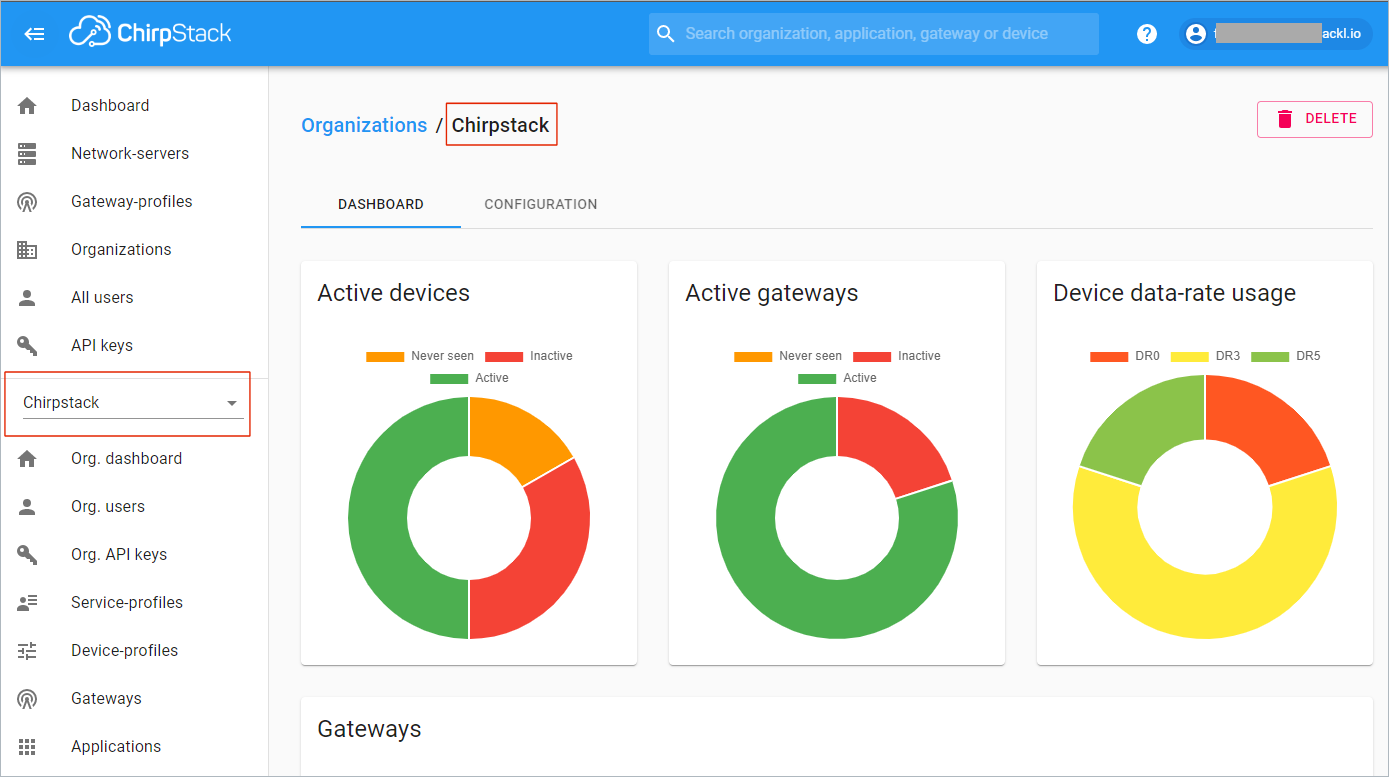Open the Applications grid icon
The height and width of the screenshot is (777, 1389).
pos(27,747)
